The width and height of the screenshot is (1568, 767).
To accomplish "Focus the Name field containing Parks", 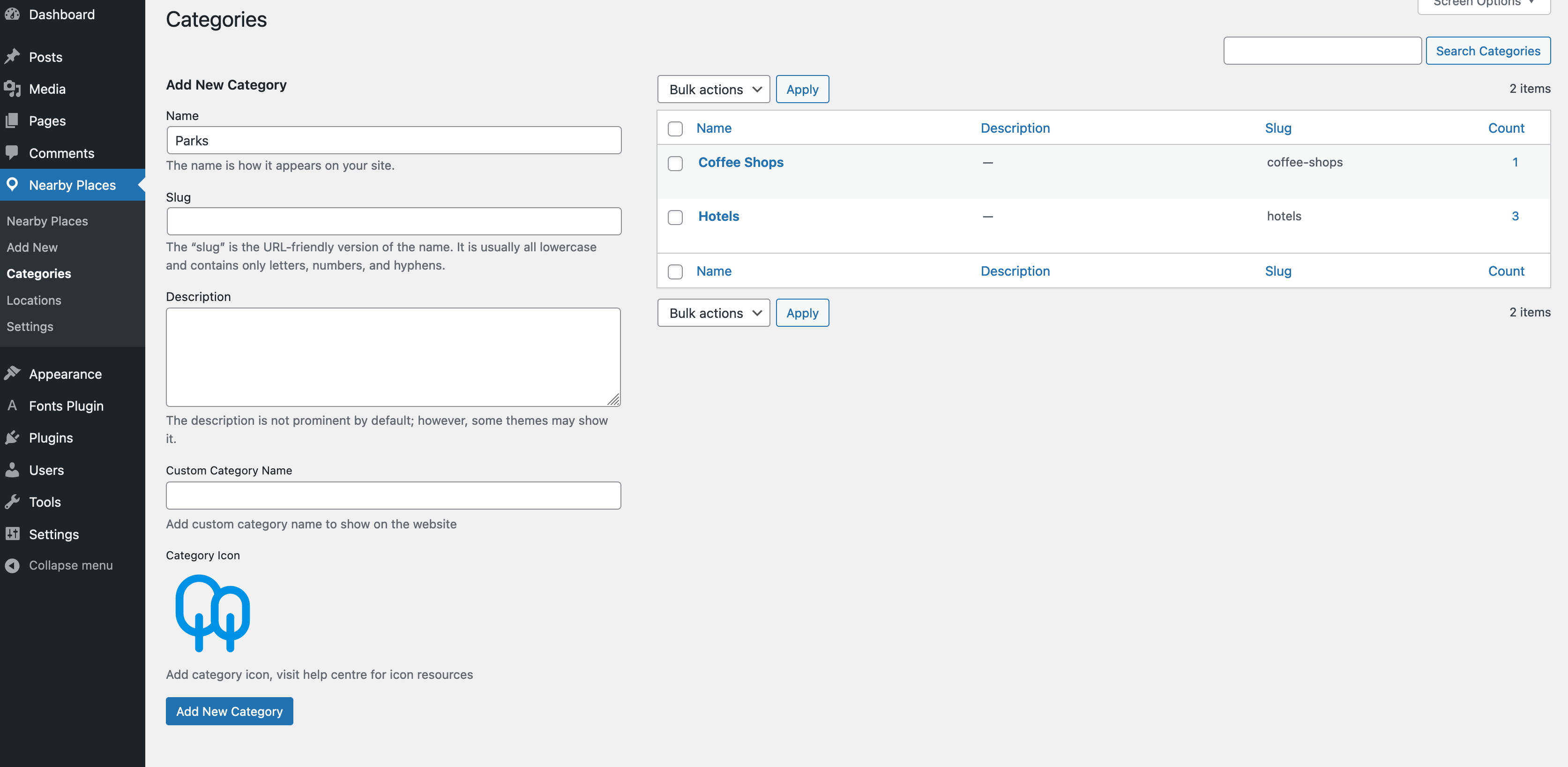I will coord(394,141).
